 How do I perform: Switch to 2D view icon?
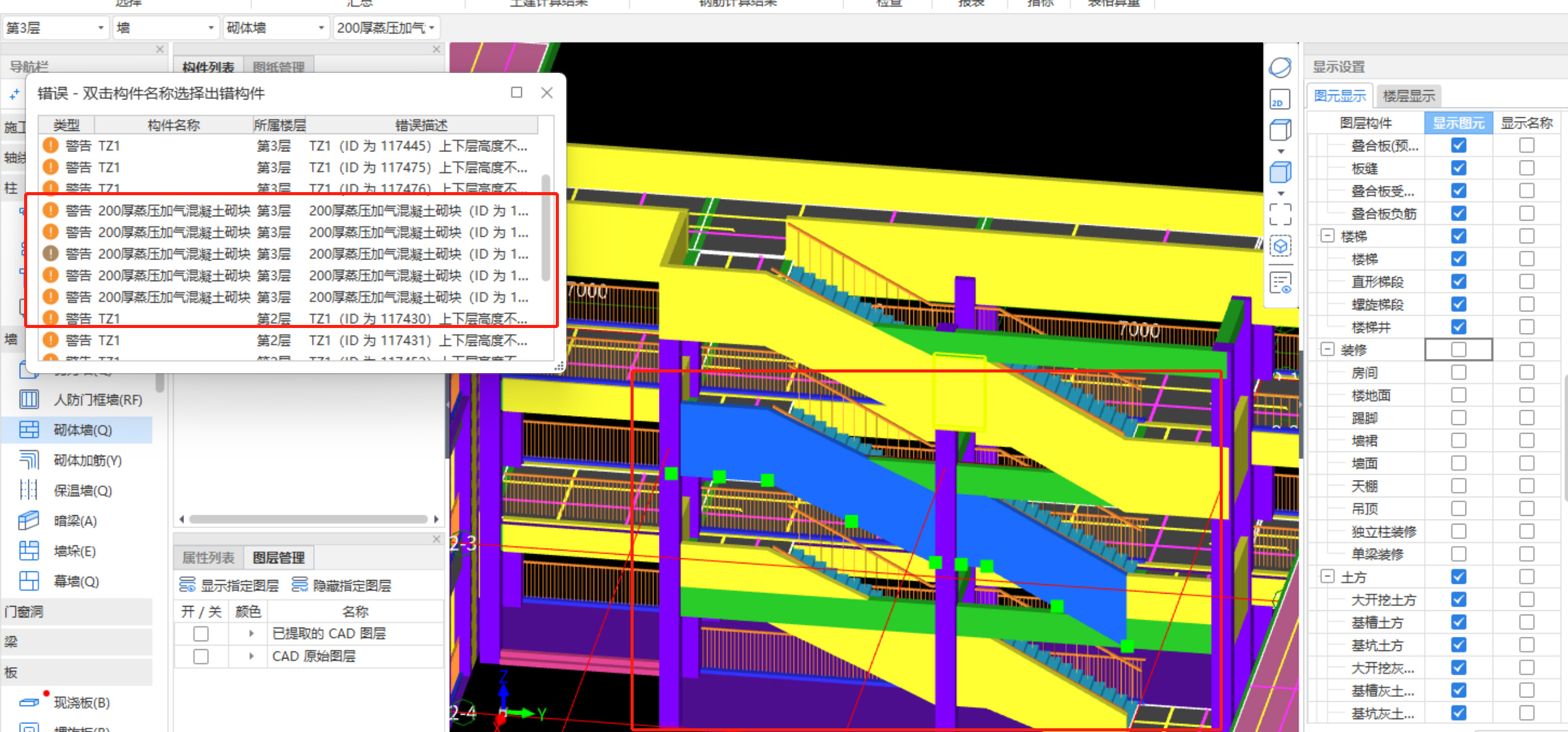coord(1280,99)
